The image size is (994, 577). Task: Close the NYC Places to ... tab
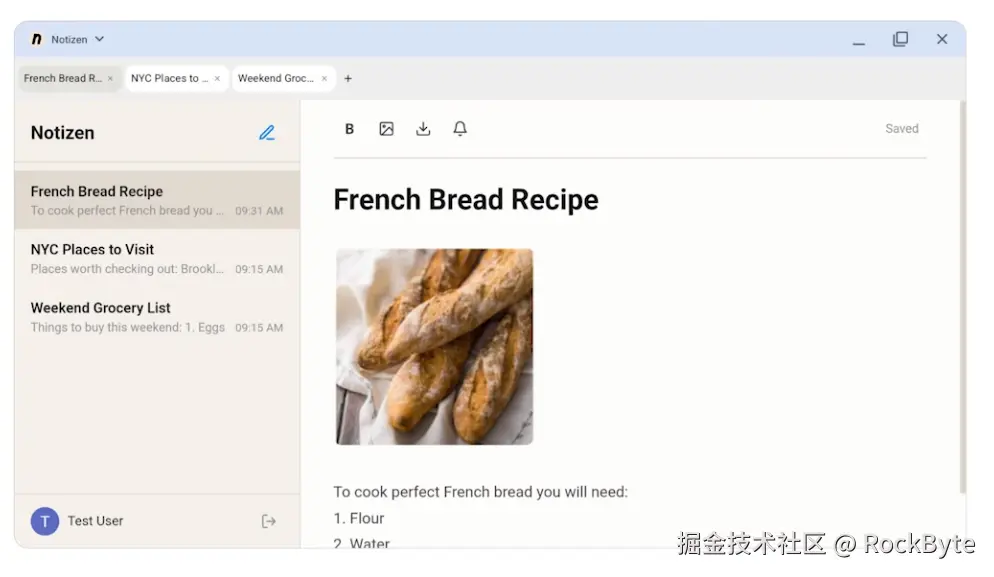[x=217, y=79]
